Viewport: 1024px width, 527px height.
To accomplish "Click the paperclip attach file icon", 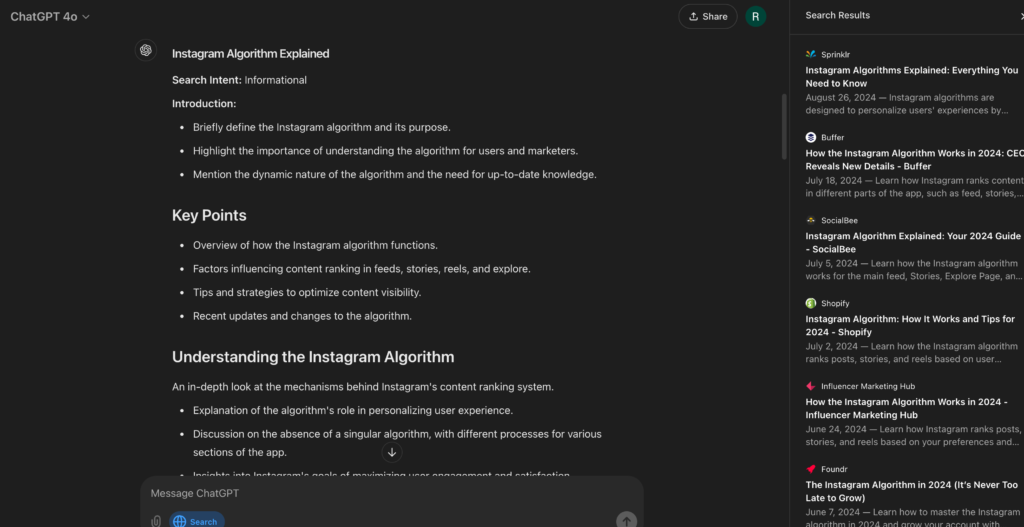I will pos(156,521).
